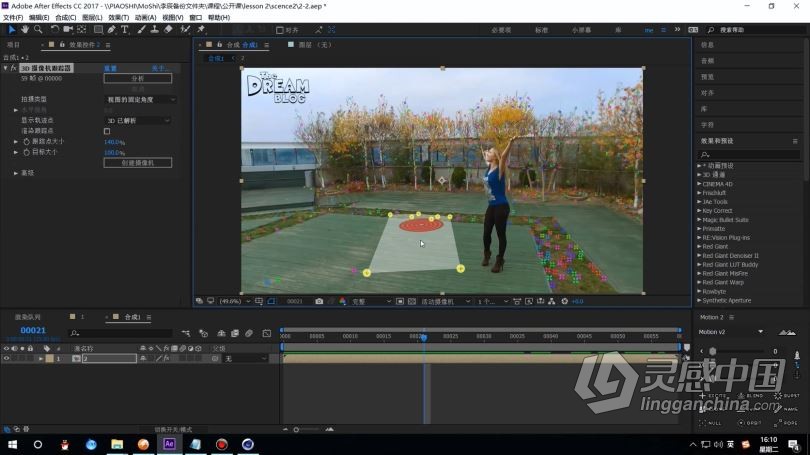810x455 pixels.
Task: Open the viewer magnification dropdown
Action: (x=235, y=301)
